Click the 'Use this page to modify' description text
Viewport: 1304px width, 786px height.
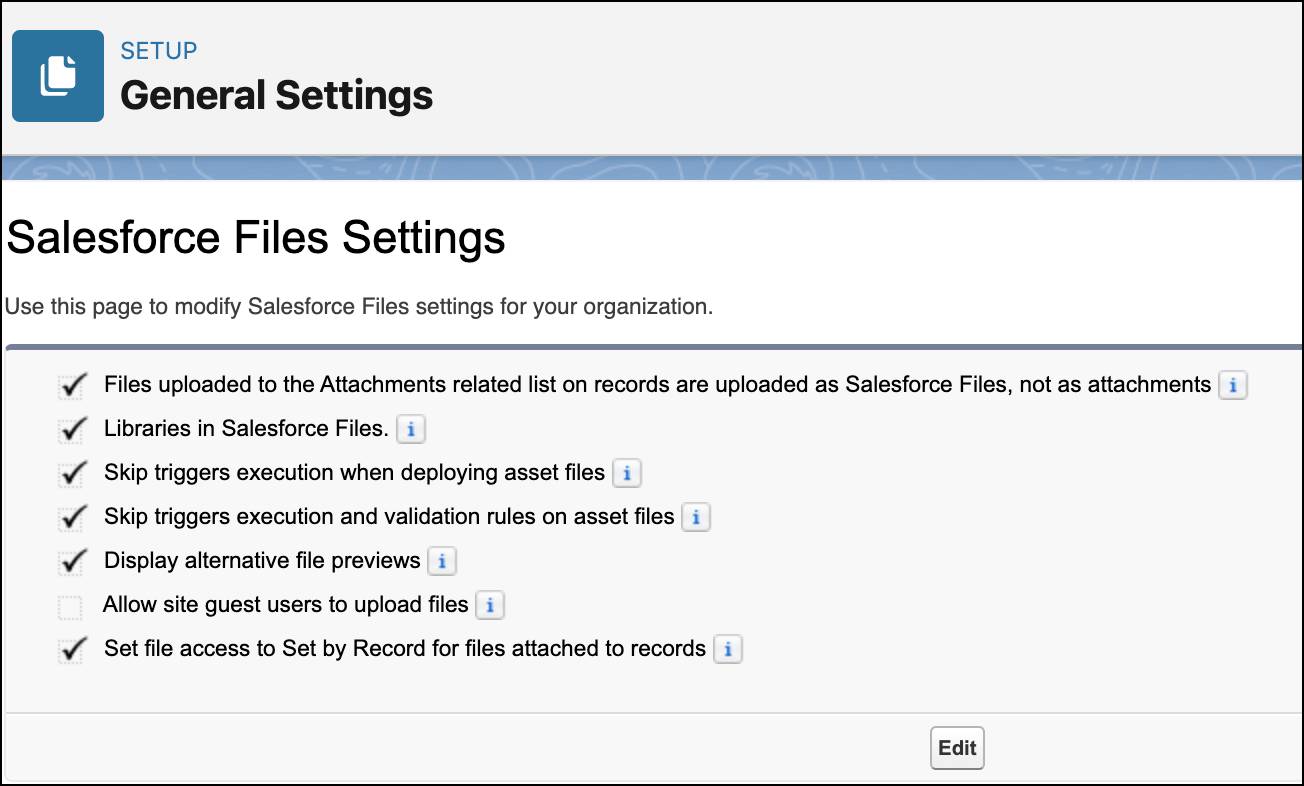[x=359, y=306]
